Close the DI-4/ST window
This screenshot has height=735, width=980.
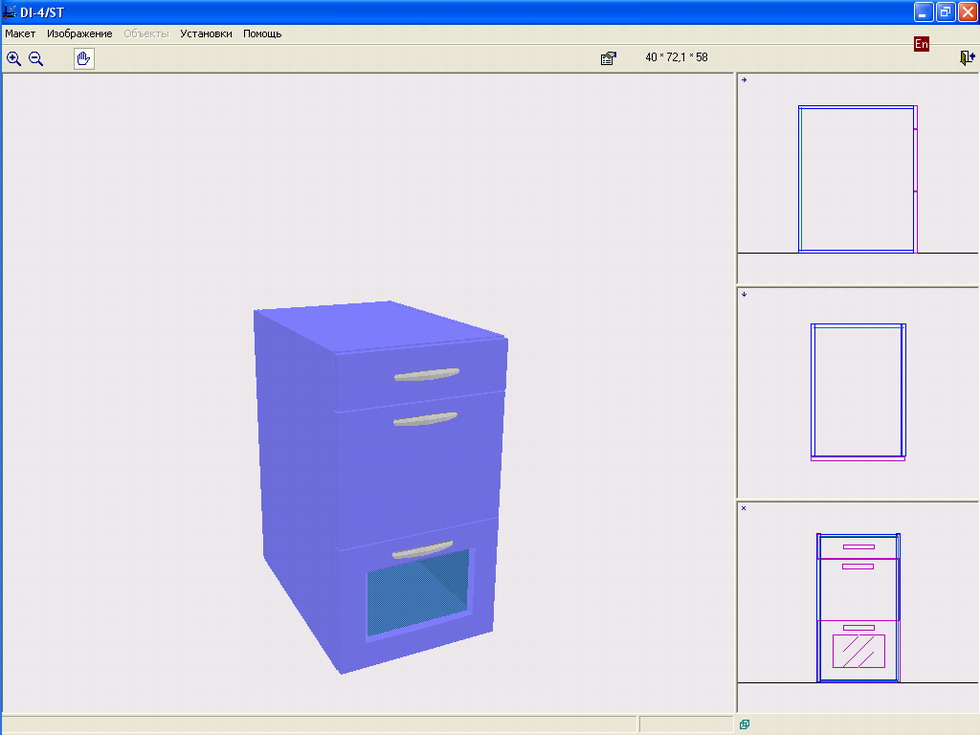coord(968,12)
